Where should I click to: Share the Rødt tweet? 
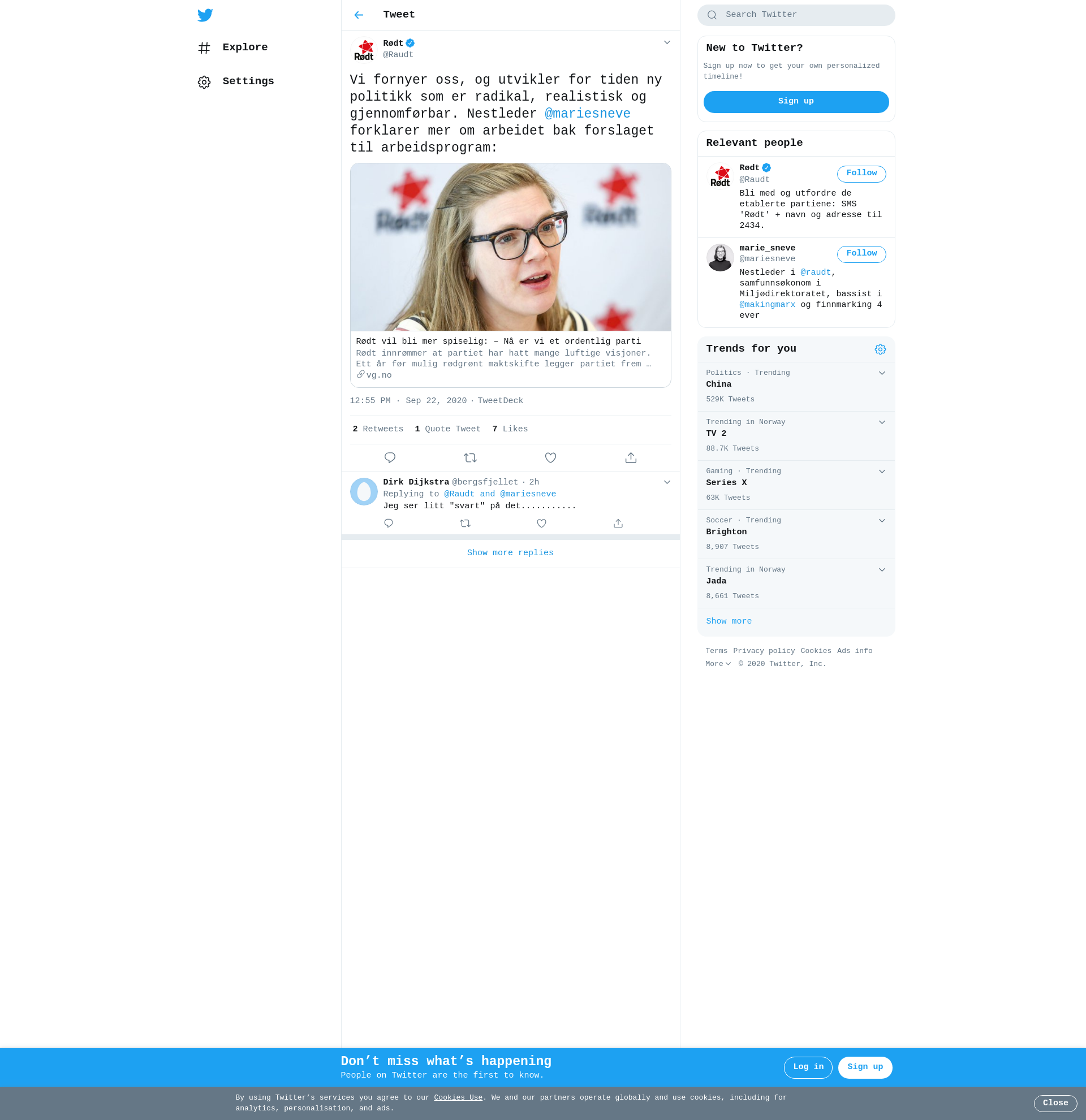(631, 458)
